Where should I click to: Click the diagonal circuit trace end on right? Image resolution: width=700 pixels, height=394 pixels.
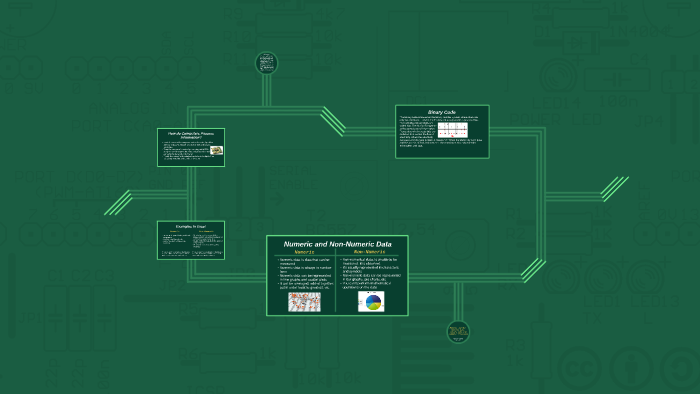(615, 189)
